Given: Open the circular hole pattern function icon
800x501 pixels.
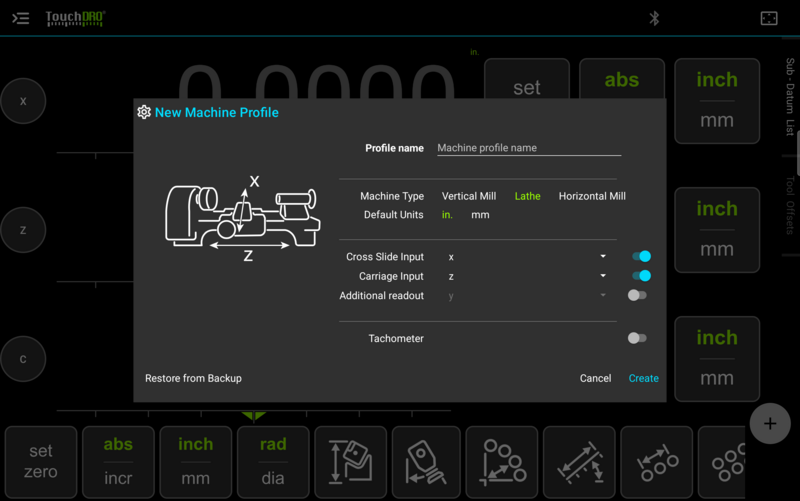Looking at the screenshot, I should [722, 462].
